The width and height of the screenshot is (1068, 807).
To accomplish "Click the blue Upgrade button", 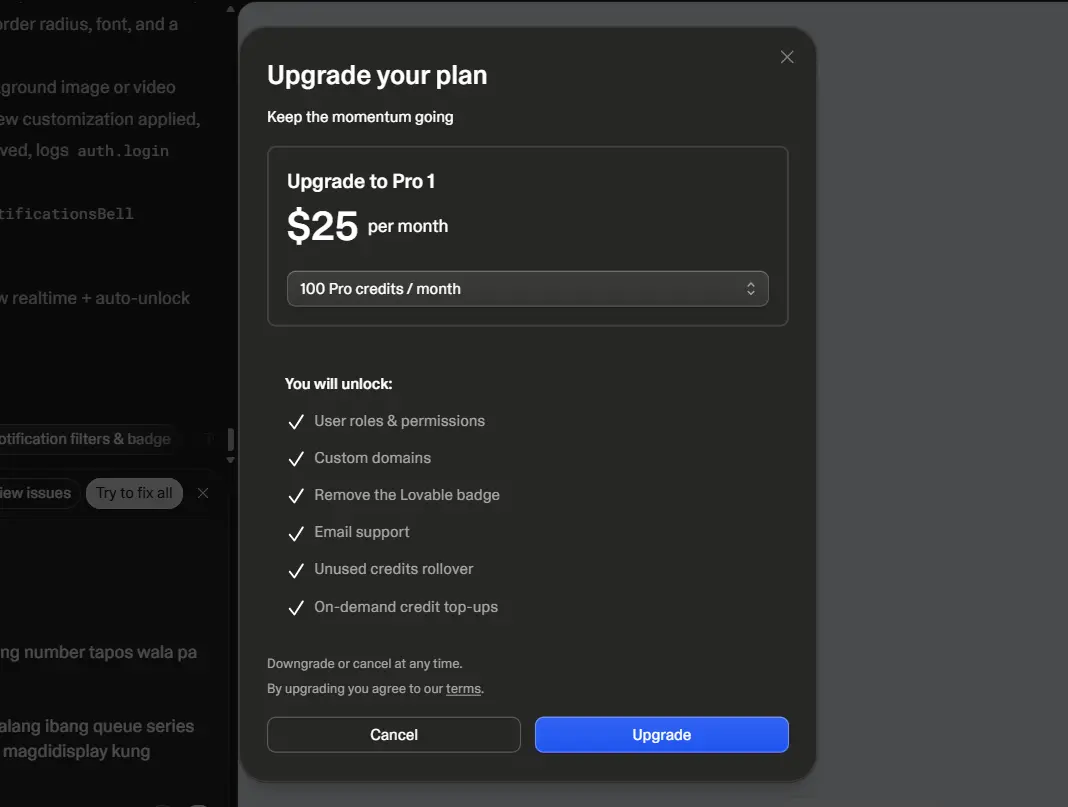I will pos(661,735).
